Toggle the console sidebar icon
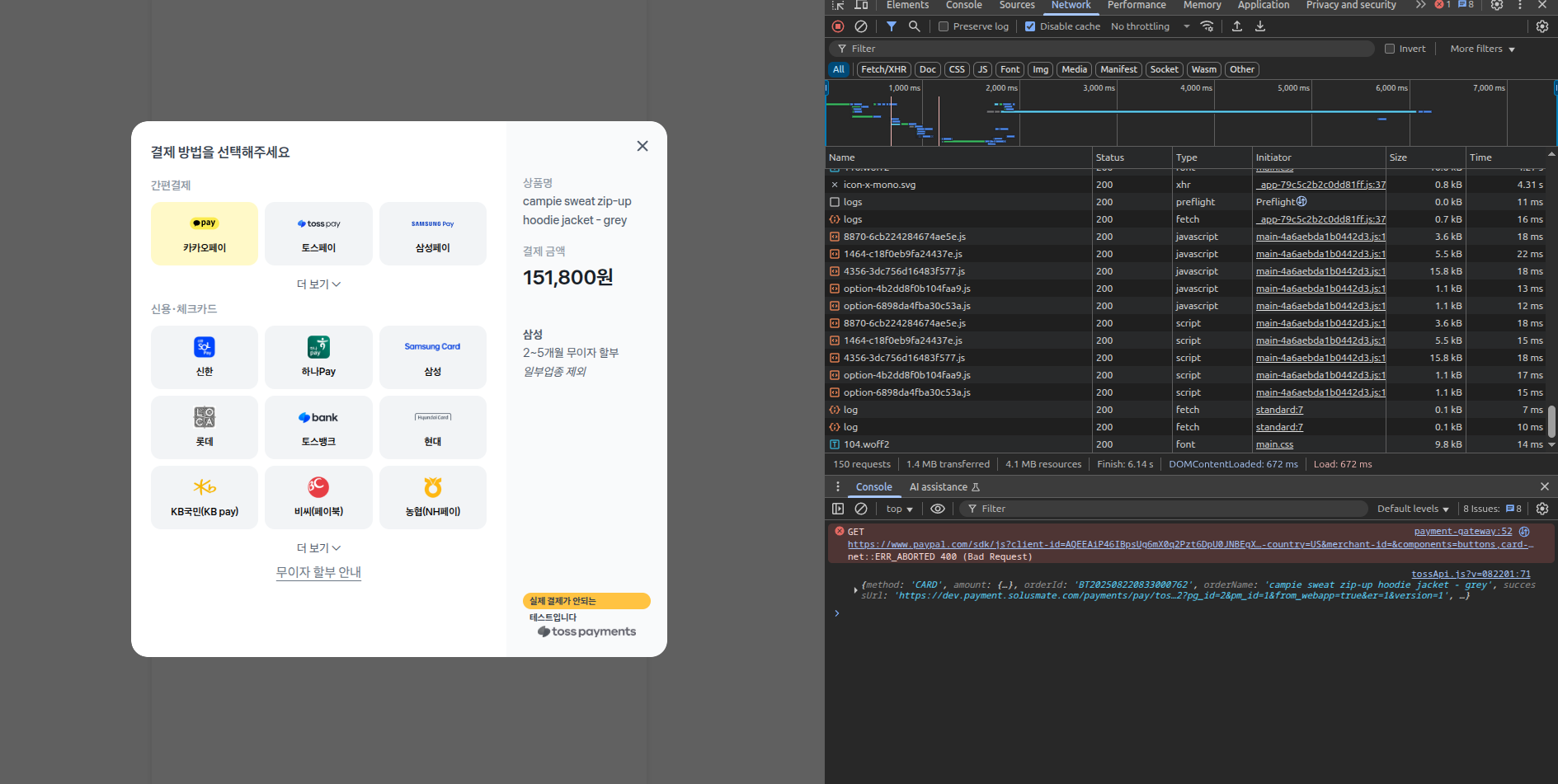The image size is (1558, 784). point(838,509)
